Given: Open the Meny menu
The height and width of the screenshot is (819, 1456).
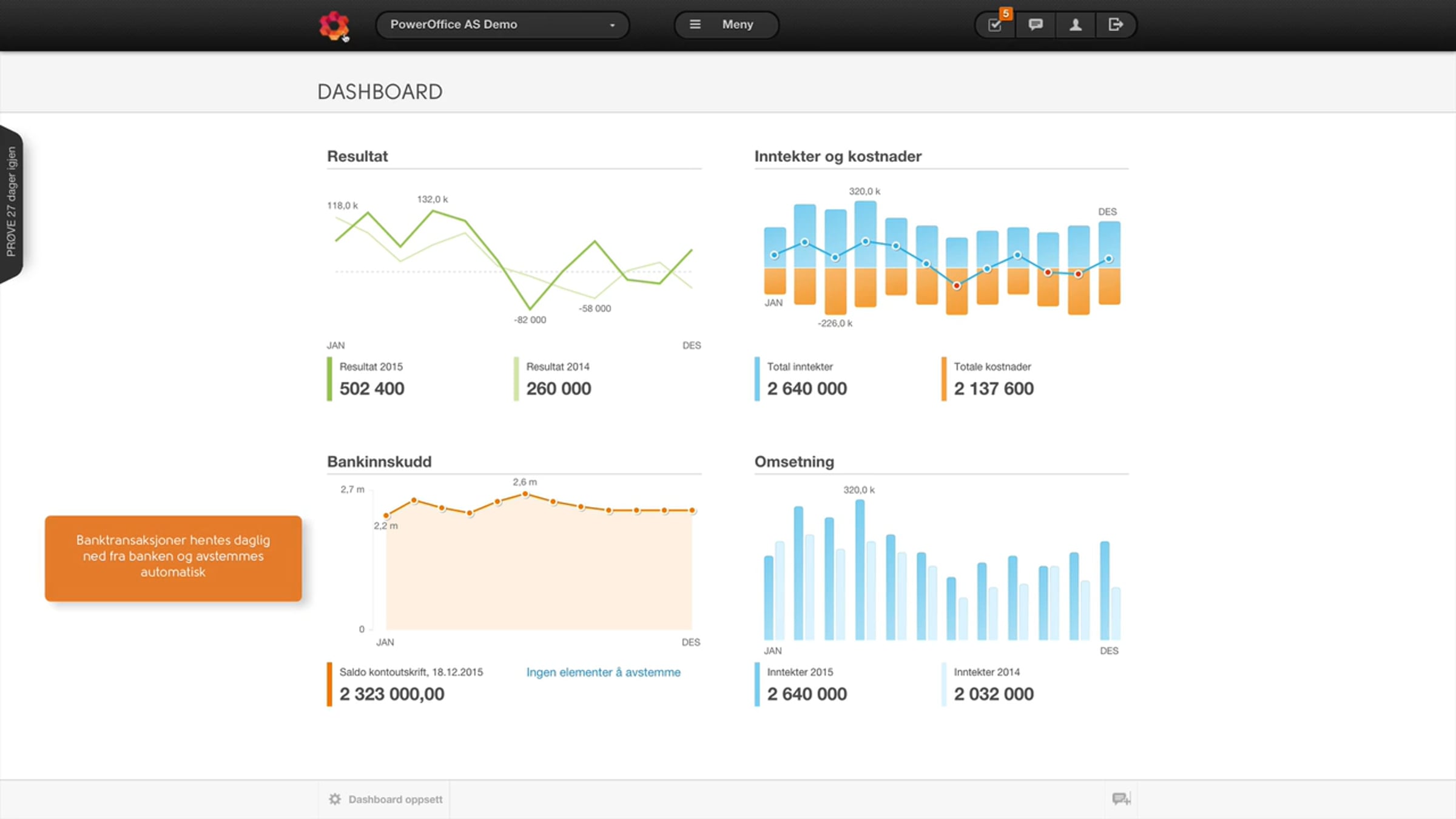Looking at the screenshot, I should tap(726, 25).
